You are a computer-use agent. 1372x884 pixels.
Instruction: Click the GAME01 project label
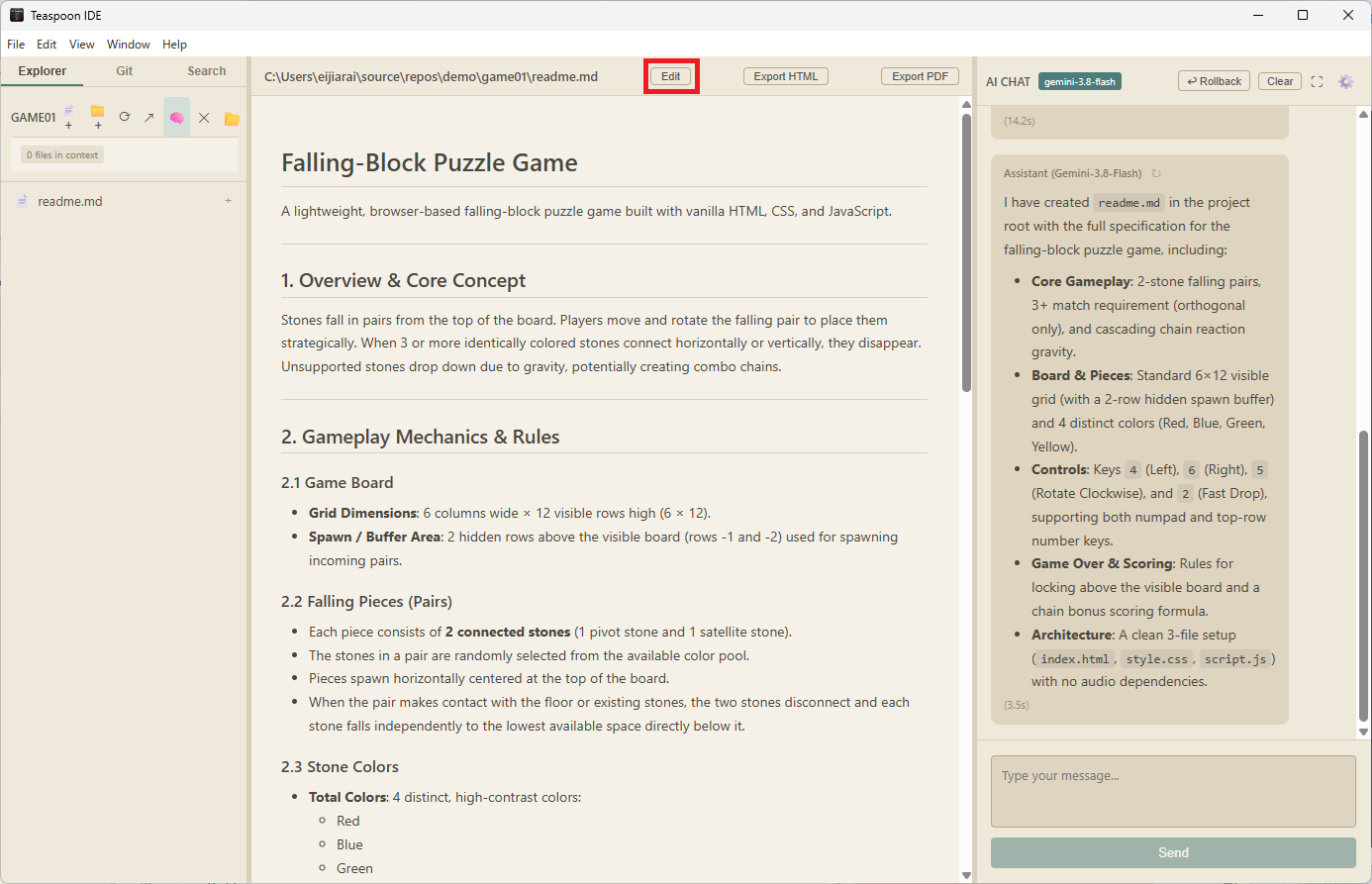click(34, 118)
